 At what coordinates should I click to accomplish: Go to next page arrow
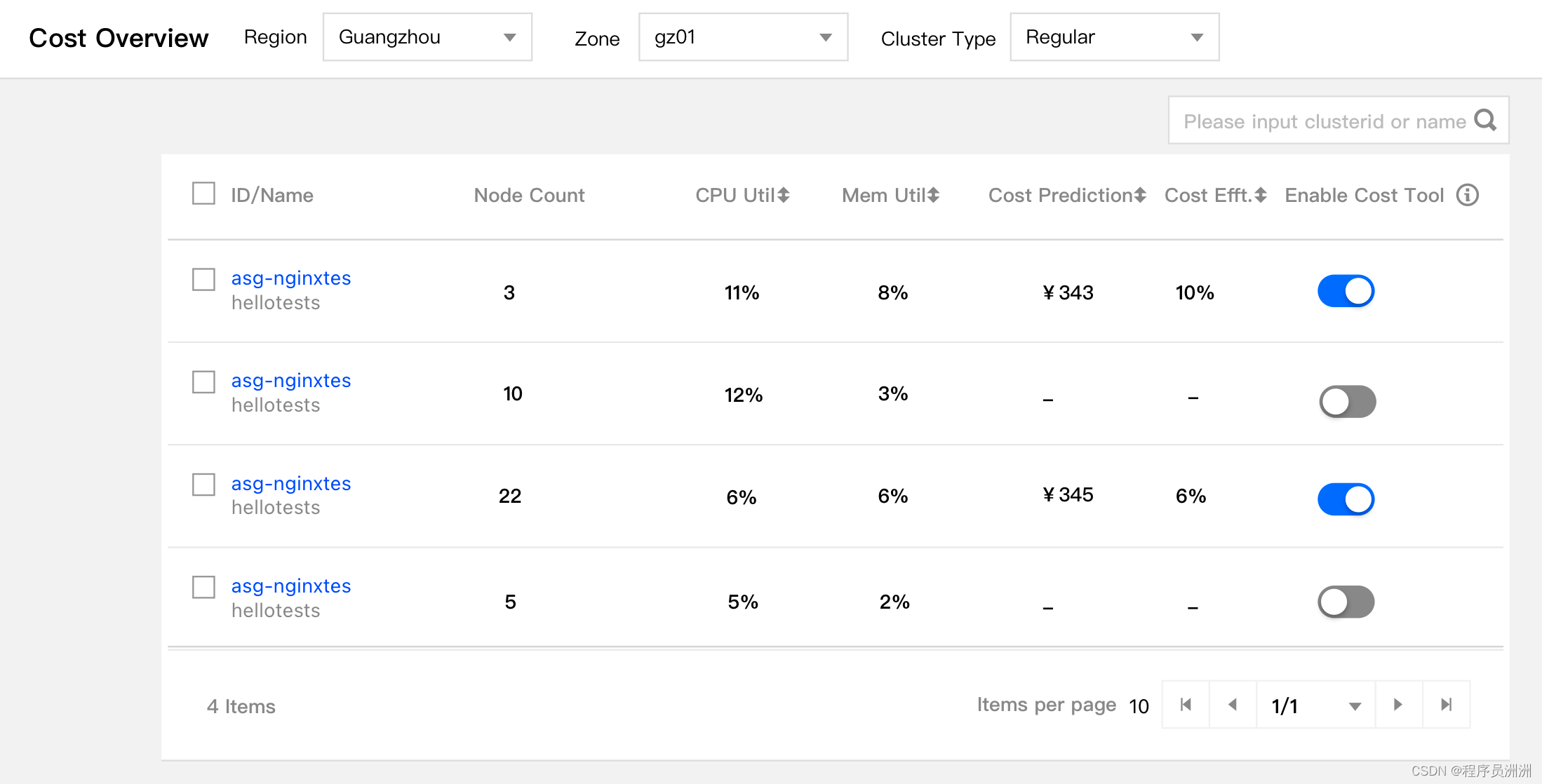(x=1398, y=705)
